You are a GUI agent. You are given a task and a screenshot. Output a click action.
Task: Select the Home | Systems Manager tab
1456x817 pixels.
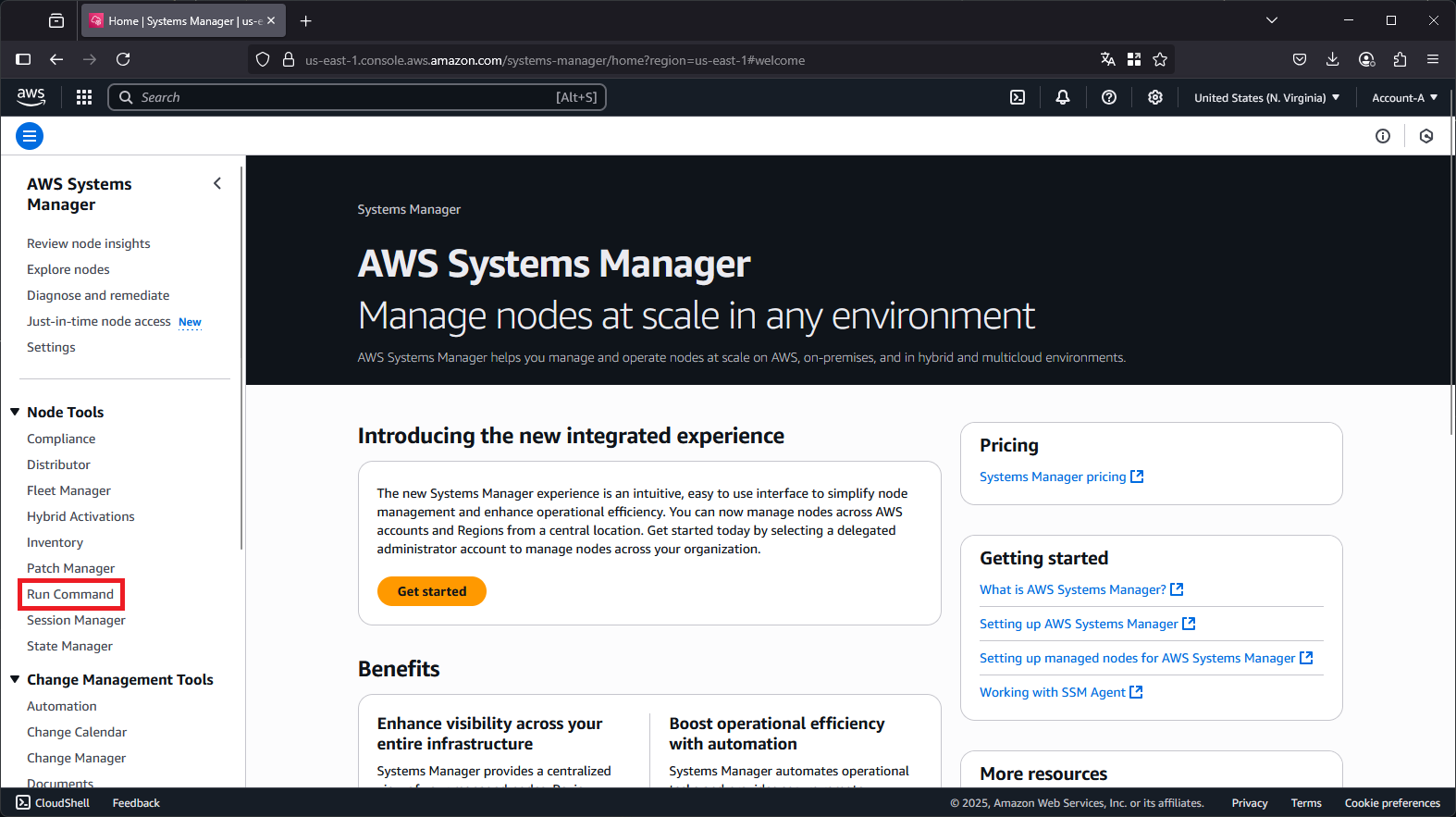184,20
